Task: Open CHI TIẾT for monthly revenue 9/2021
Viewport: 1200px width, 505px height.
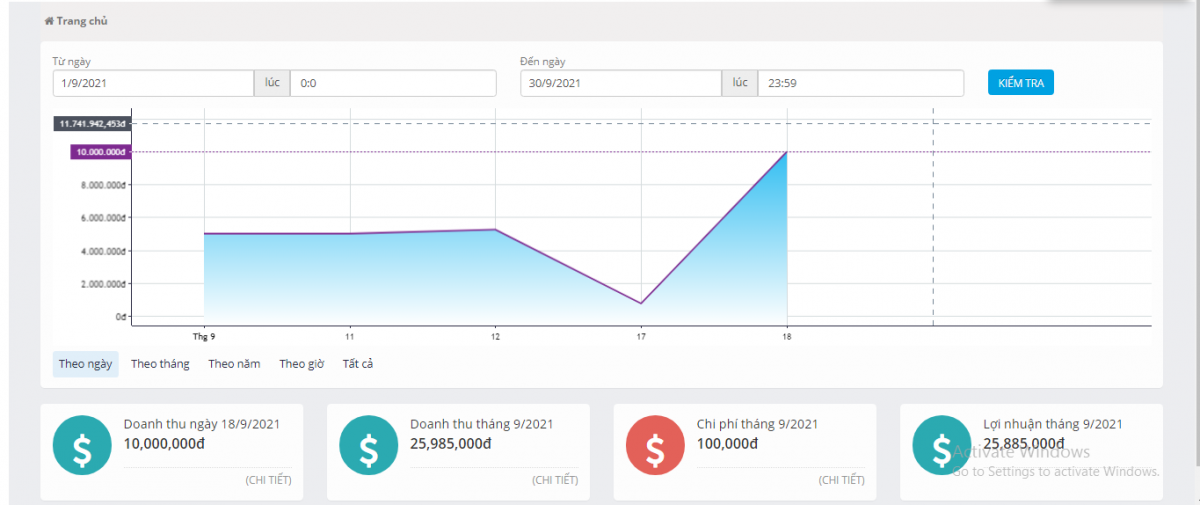Action: [555, 480]
